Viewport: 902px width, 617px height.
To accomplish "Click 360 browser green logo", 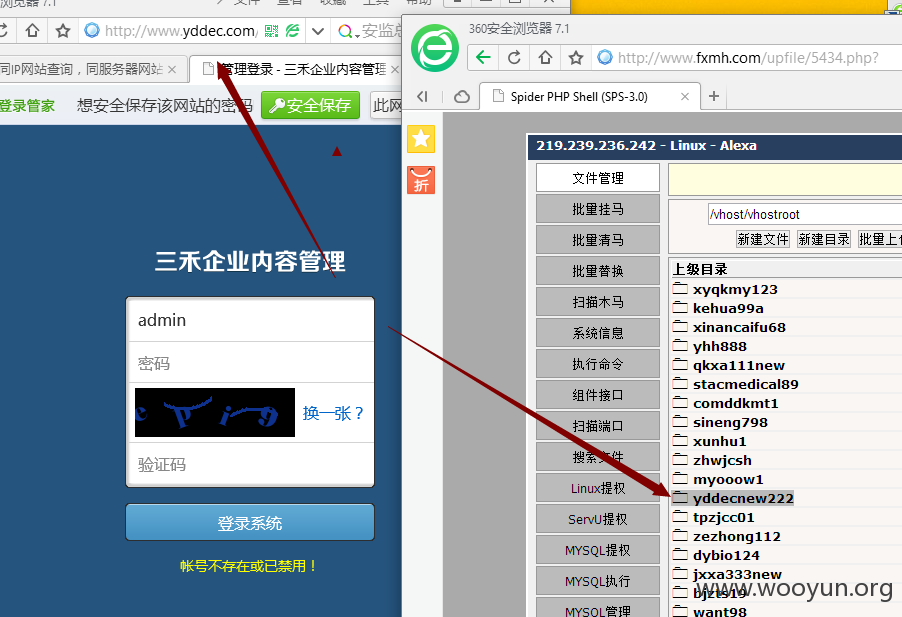I will 435,48.
